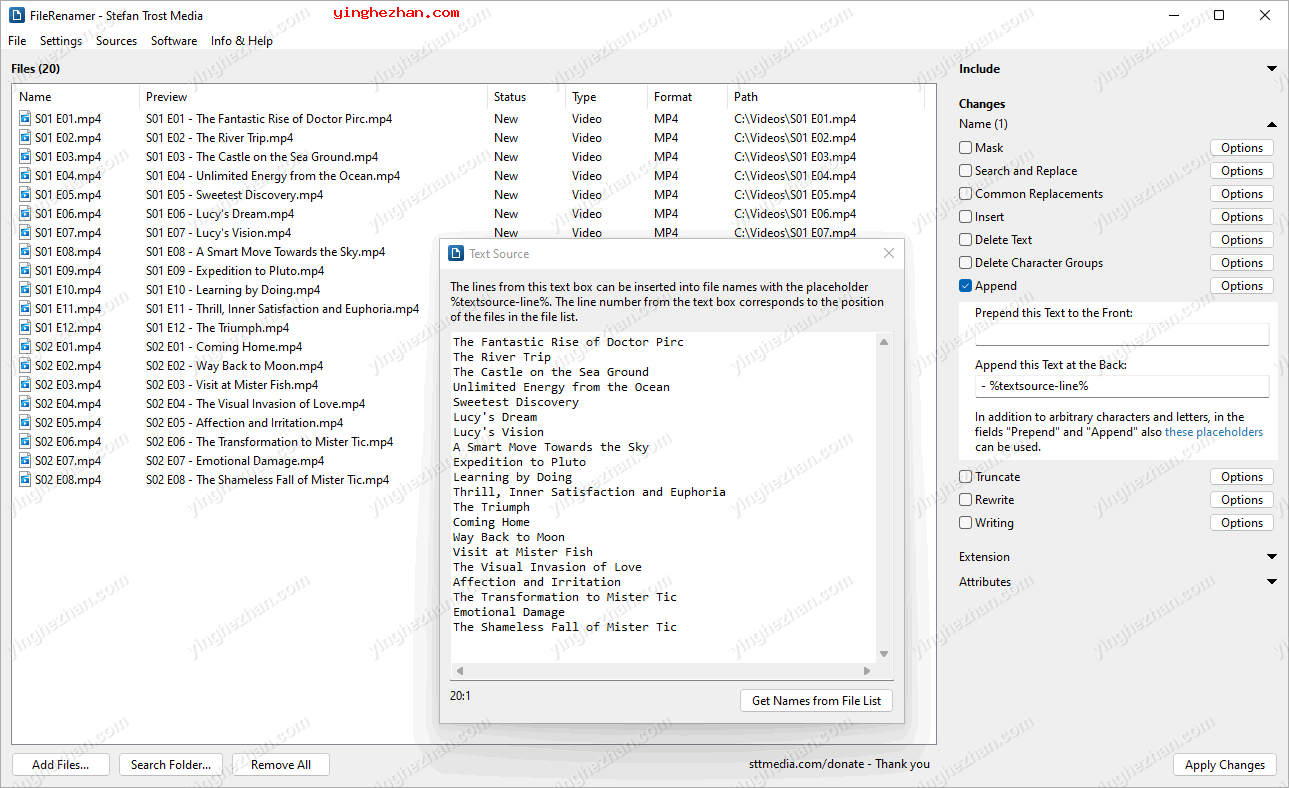Click the Add Files... button
The width and height of the screenshot is (1289, 788).
60,765
